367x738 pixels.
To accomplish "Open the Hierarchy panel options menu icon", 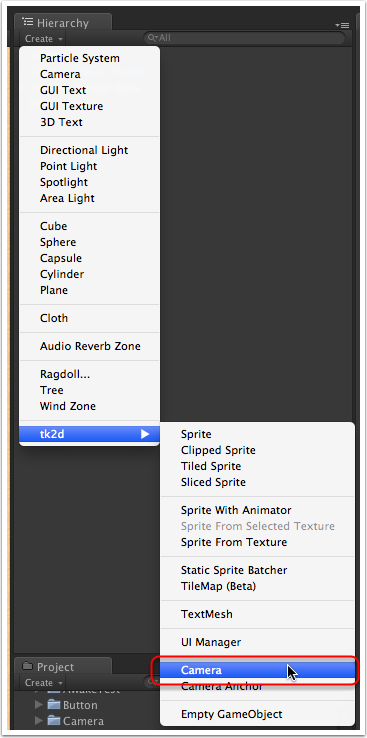I will point(342,25).
